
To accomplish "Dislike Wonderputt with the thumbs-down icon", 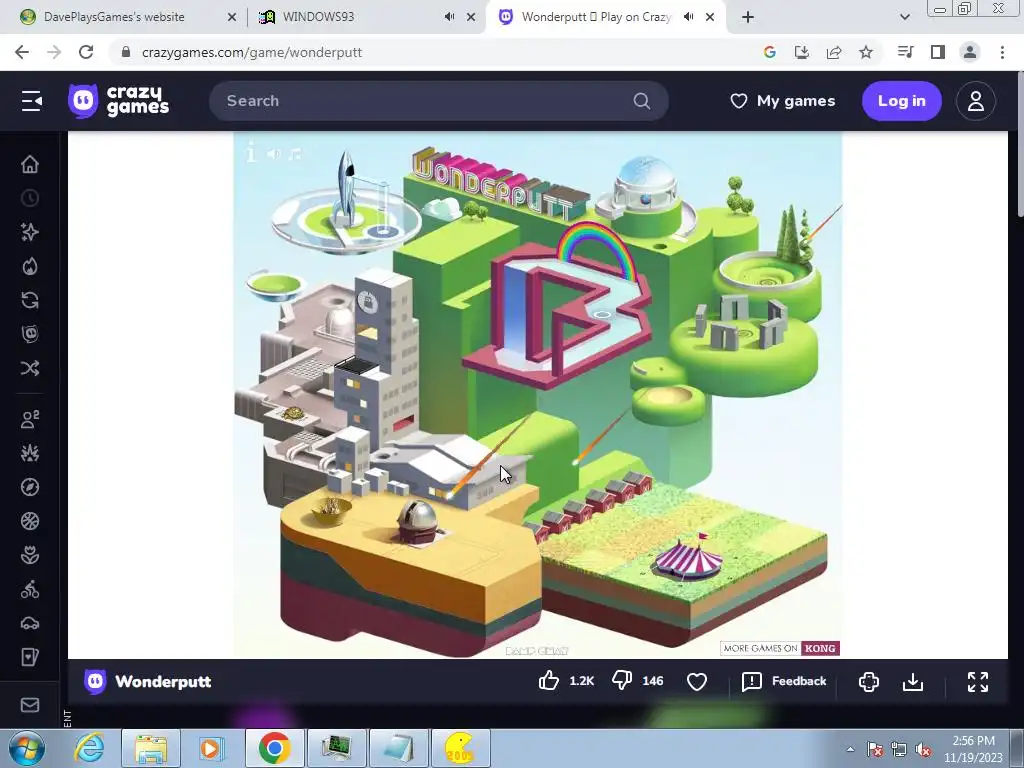I will click(x=622, y=681).
